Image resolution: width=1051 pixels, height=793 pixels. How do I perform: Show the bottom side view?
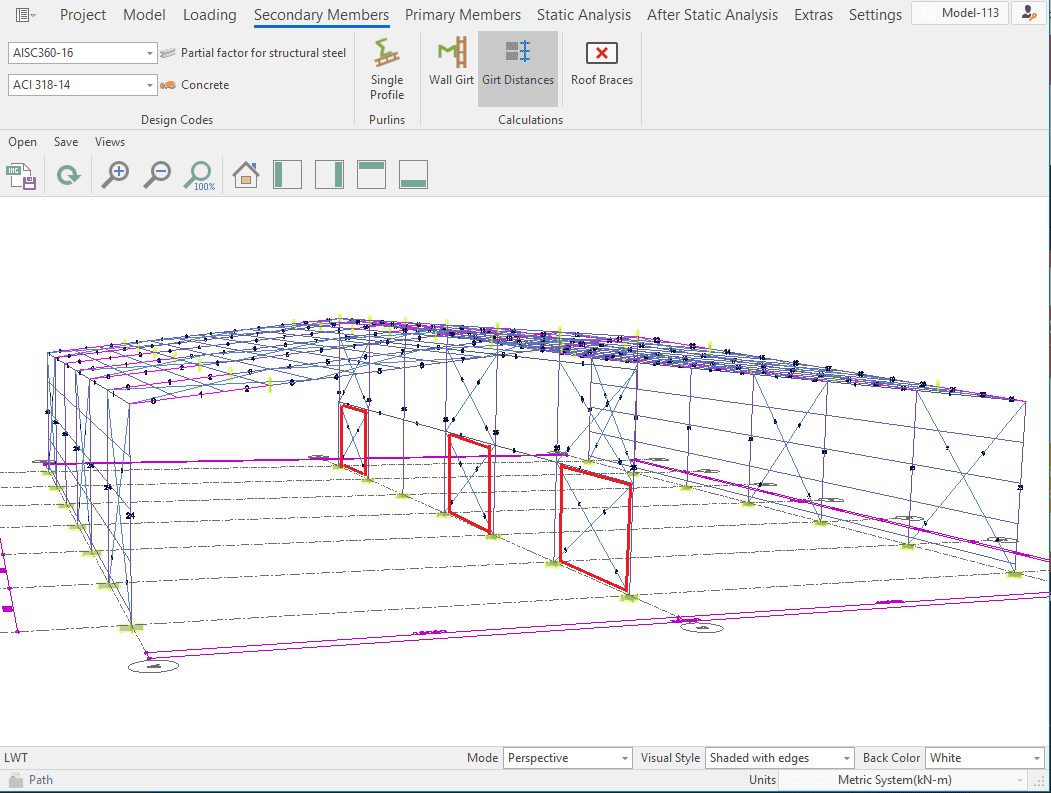coord(413,175)
